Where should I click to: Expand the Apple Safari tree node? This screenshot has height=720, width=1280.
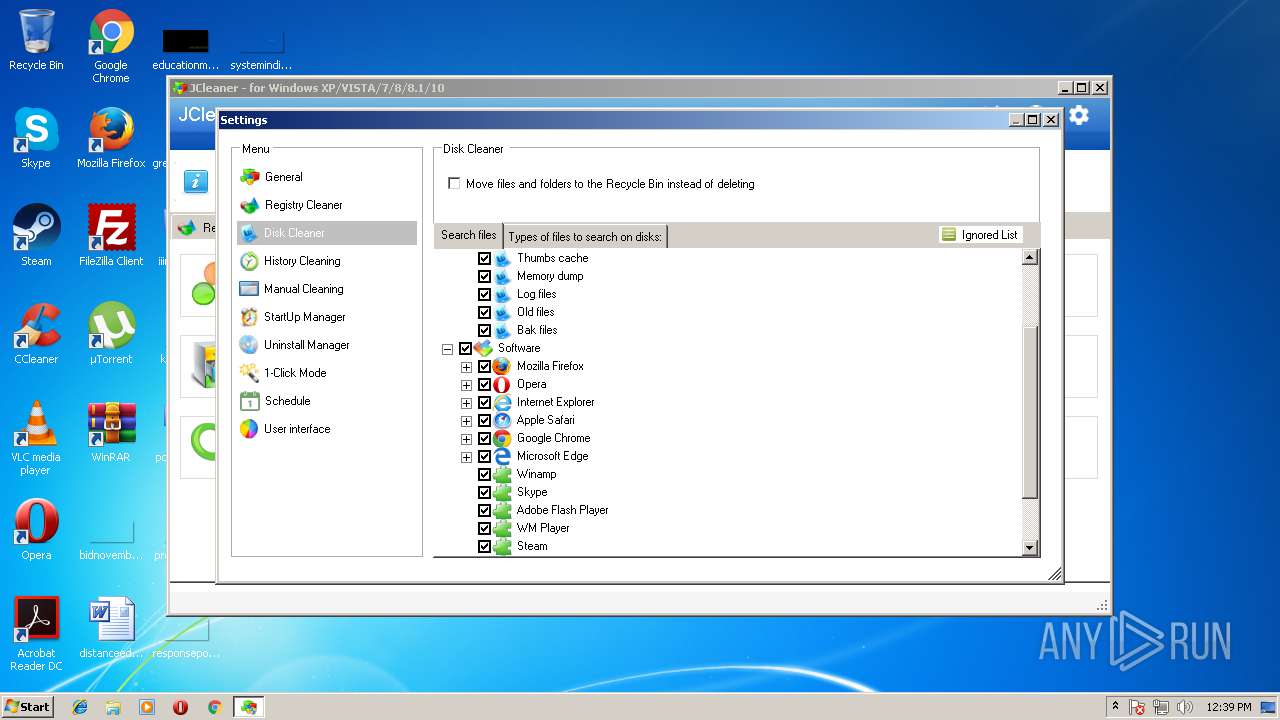pos(466,421)
